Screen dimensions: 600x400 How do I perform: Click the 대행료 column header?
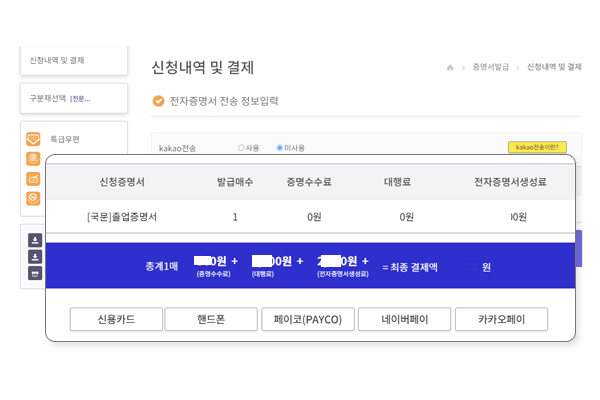tap(398, 182)
